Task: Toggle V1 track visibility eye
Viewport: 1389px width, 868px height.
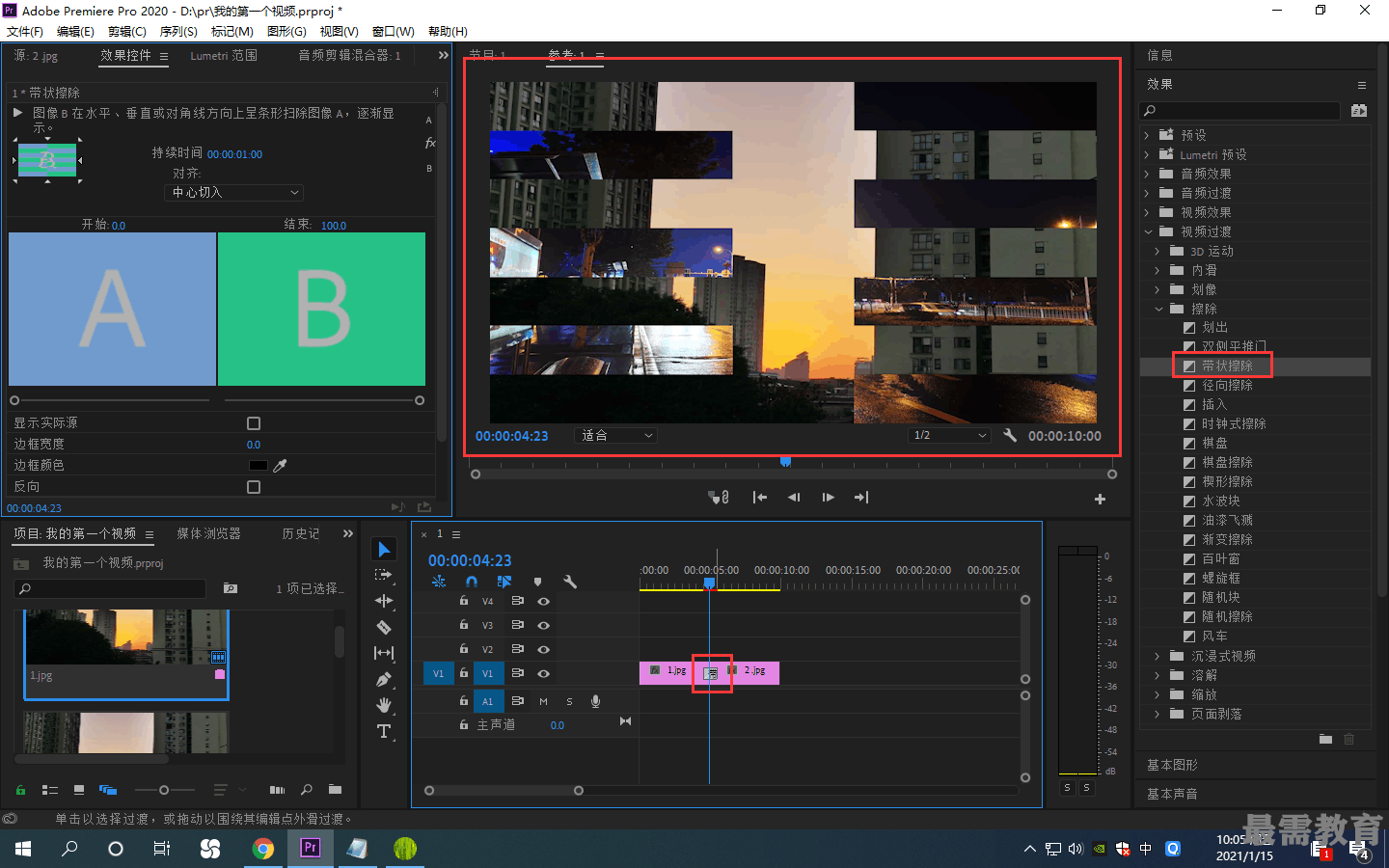Action: click(543, 673)
